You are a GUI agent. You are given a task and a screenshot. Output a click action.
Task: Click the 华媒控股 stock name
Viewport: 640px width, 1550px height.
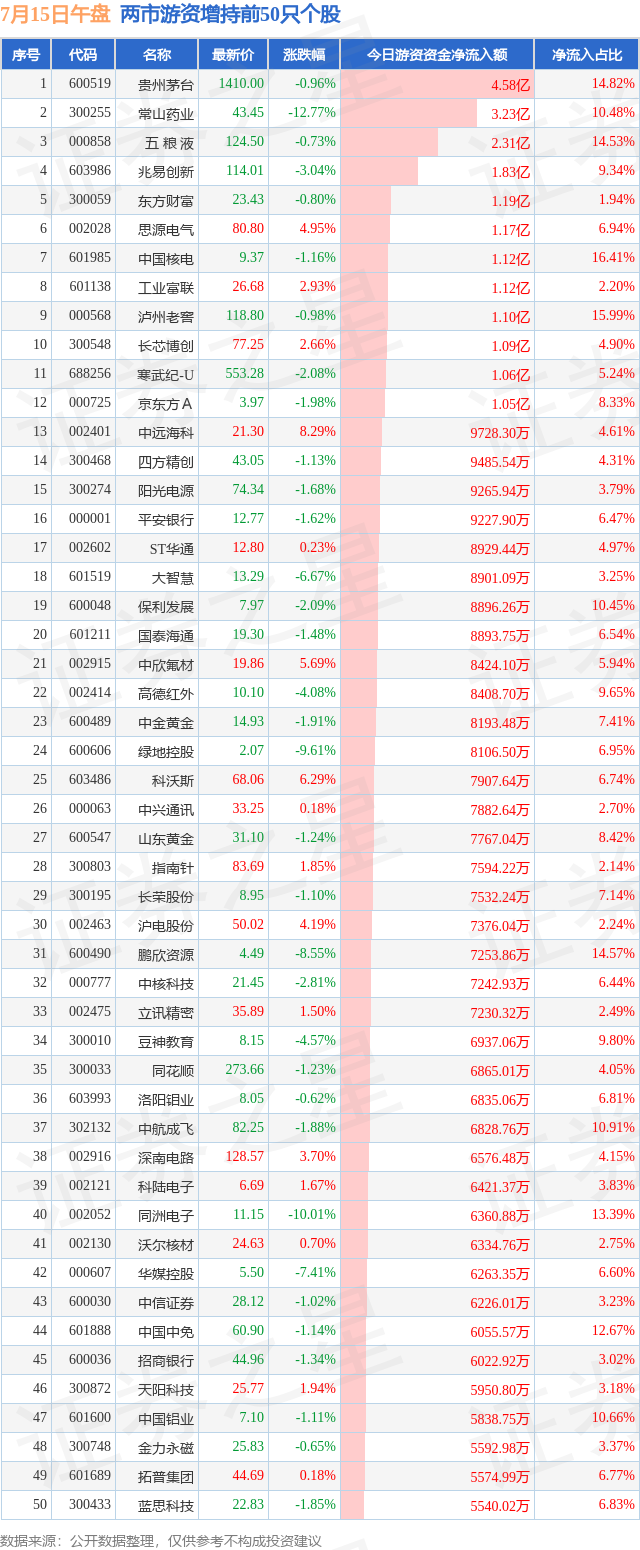pyautogui.click(x=166, y=1274)
